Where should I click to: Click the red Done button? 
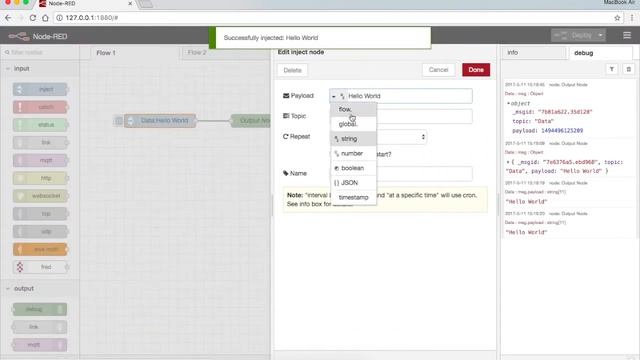[476, 70]
